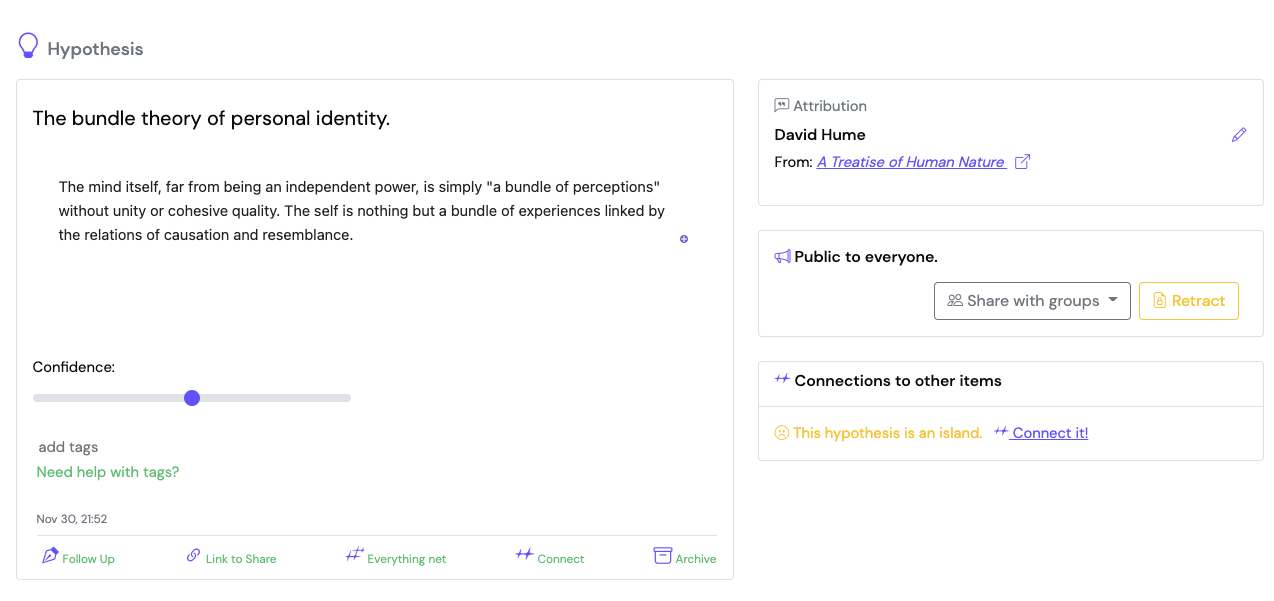Click the Nov 30, 21:52 timestamp
1274x601 pixels.
pyautogui.click(x=72, y=519)
